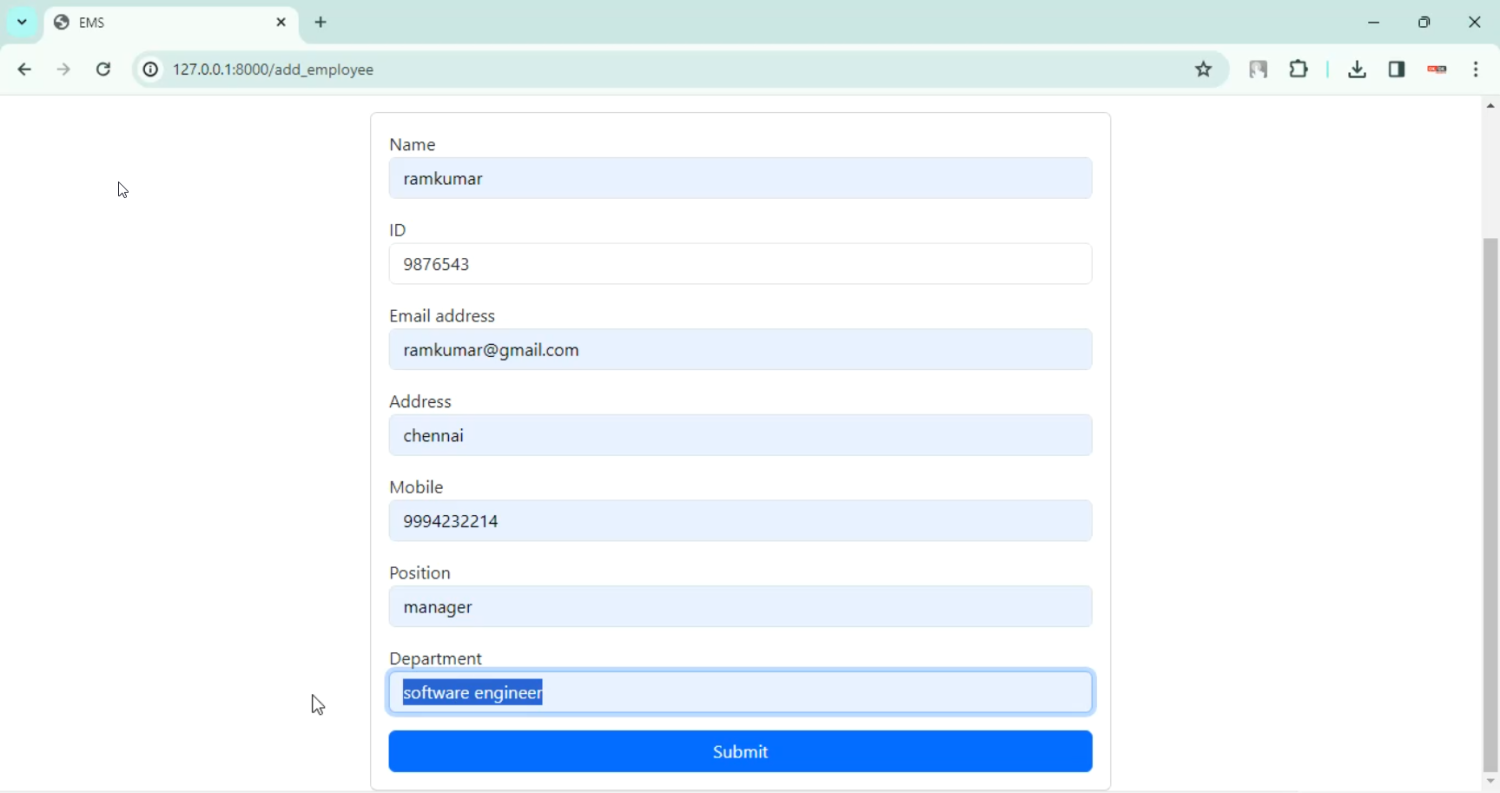Toggle the browser side panel

(1397, 70)
